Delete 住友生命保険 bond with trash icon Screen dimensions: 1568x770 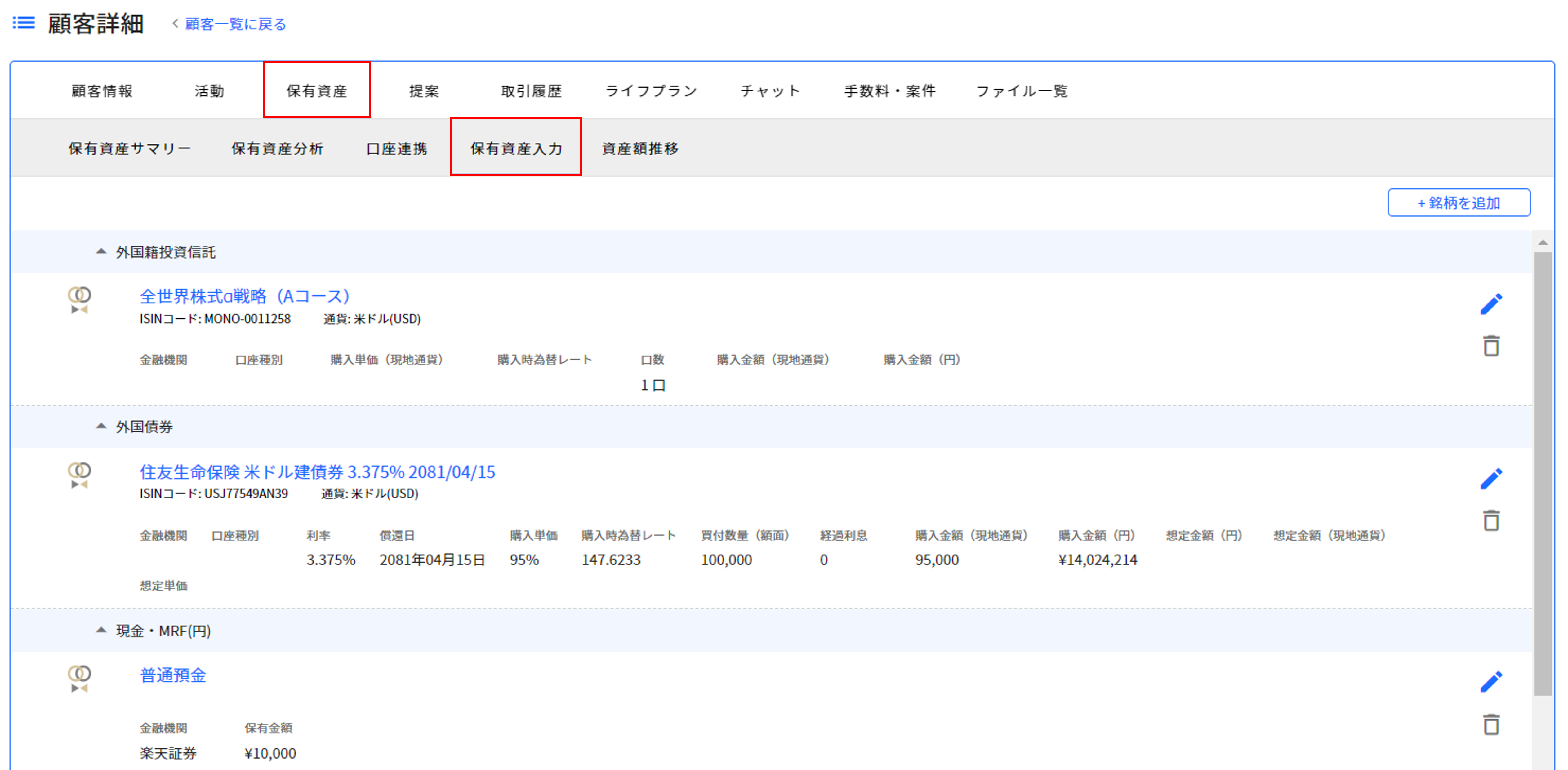point(1491,521)
